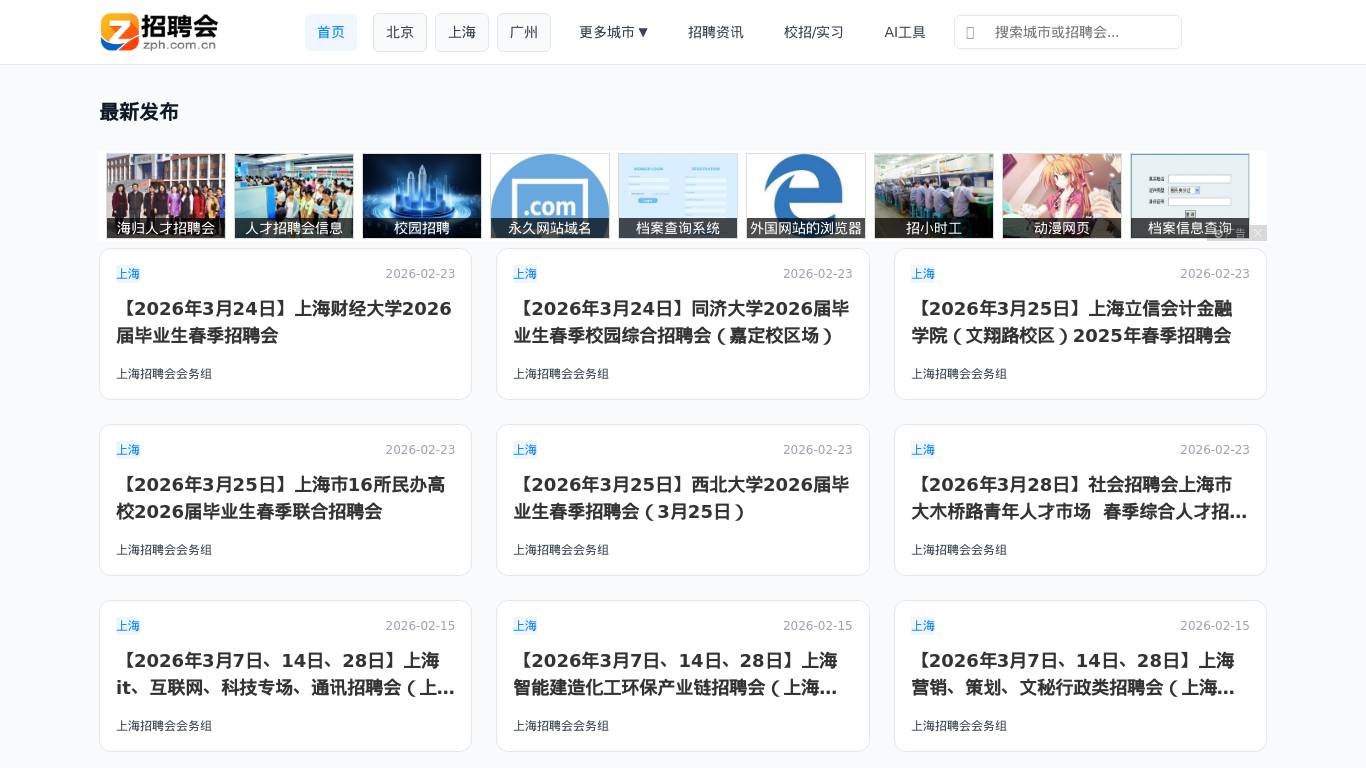Click the search magnifier icon
Image resolution: width=1366 pixels, height=768 pixels.
coord(971,32)
